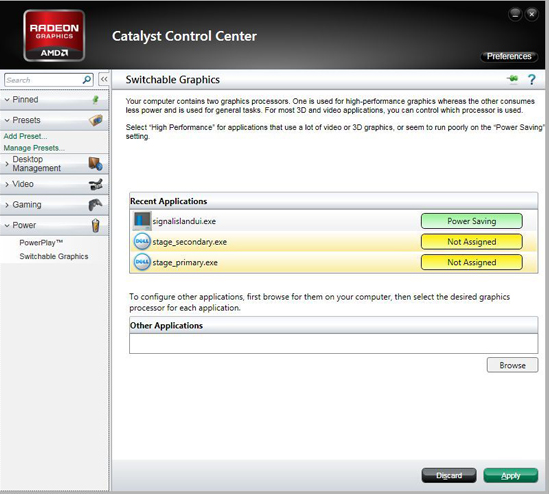Click the Switchable Graphics page title
Screen dimensions: 551x495
pyautogui.click(x=173, y=80)
